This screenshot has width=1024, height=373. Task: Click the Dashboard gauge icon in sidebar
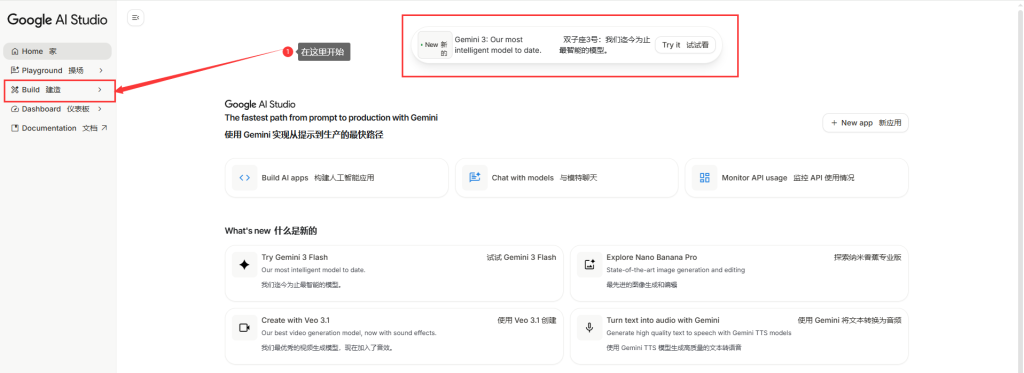click(x=15, y=109)
